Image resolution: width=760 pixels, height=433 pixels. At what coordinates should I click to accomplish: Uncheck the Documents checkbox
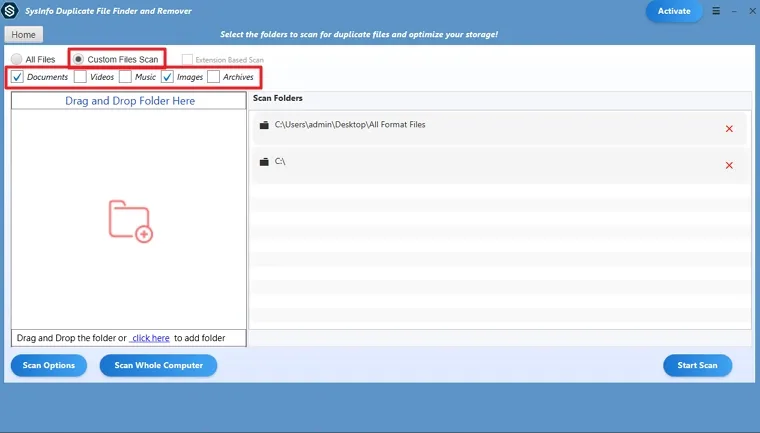(x=17, y=77)
